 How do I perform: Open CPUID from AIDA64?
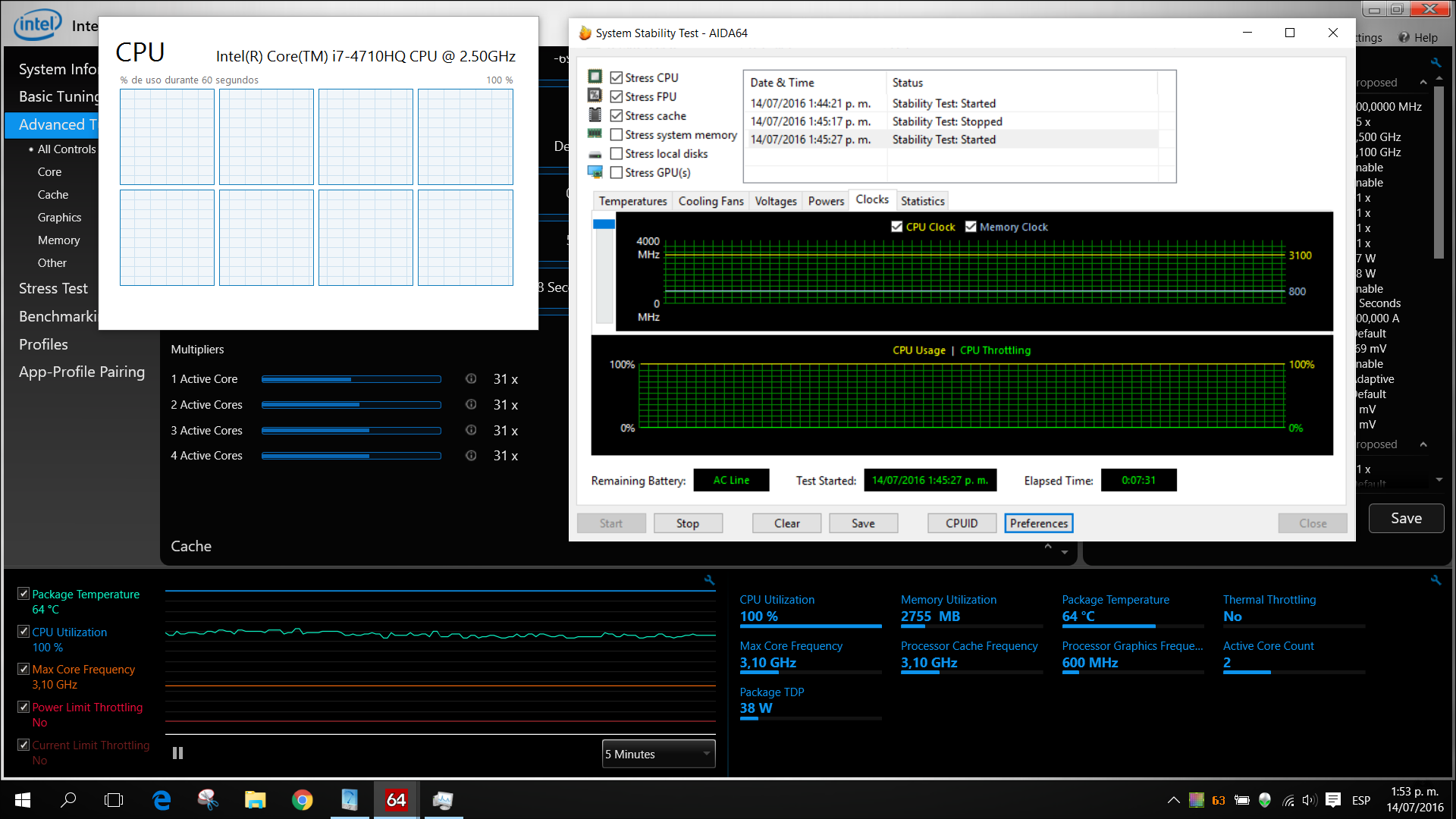(x=962, y=523)
